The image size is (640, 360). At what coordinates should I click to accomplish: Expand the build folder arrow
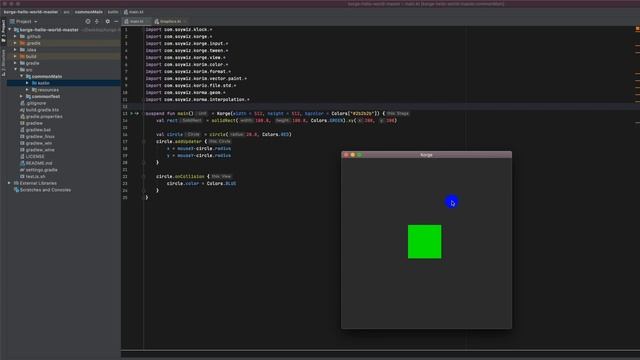click(16, 56)
